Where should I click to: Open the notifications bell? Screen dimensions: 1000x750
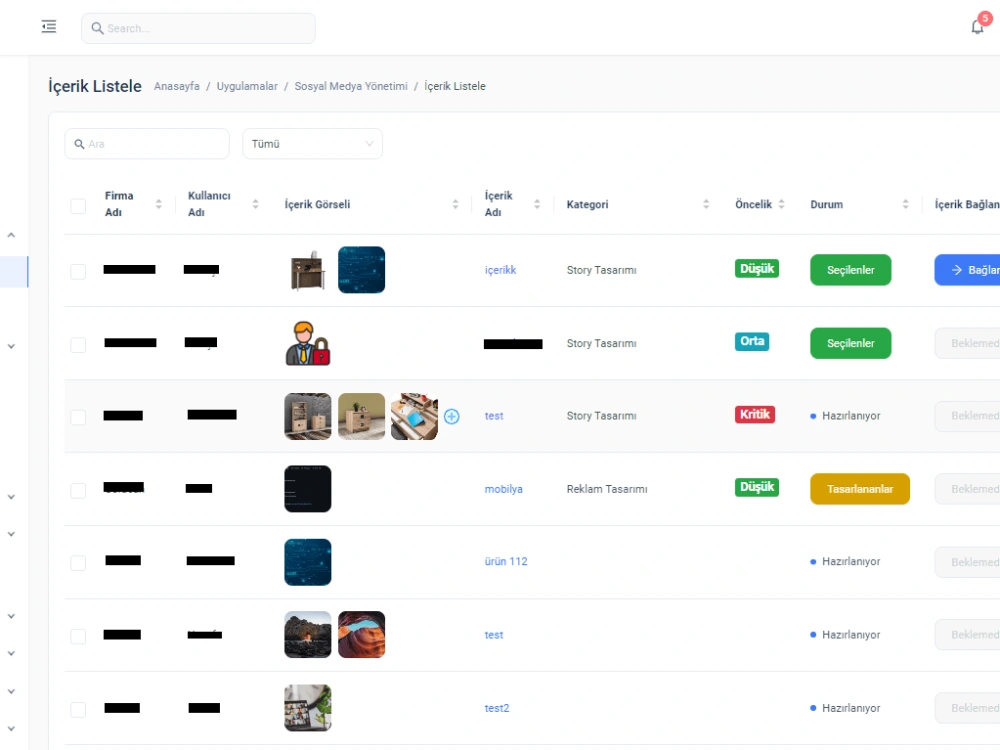(977, 27)
